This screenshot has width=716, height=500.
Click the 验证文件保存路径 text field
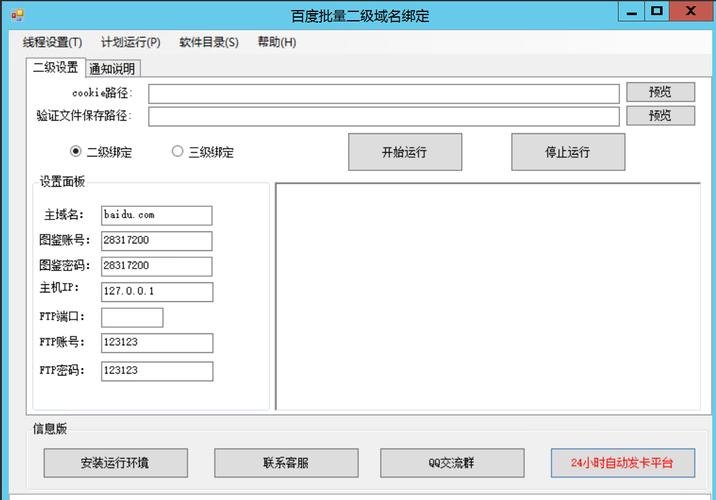(384, 116)
